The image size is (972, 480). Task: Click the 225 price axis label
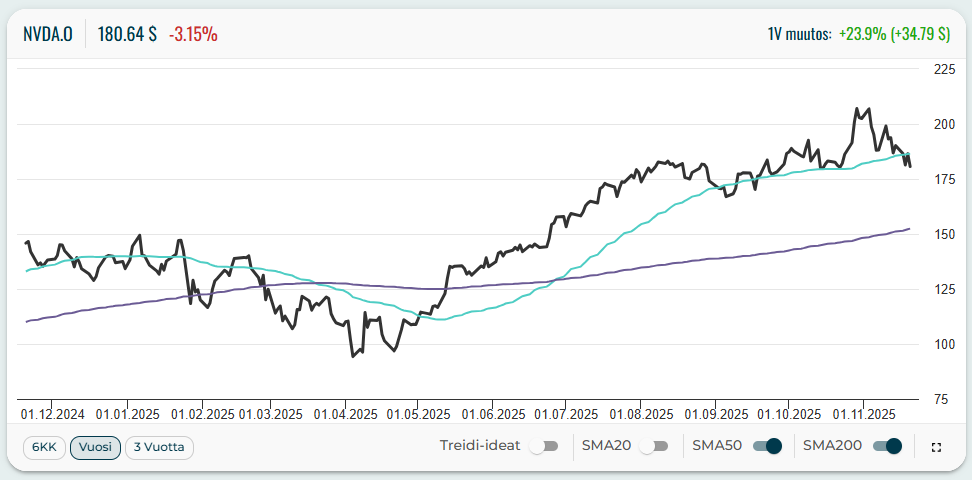pyautogui.click(x=944, y=70)
